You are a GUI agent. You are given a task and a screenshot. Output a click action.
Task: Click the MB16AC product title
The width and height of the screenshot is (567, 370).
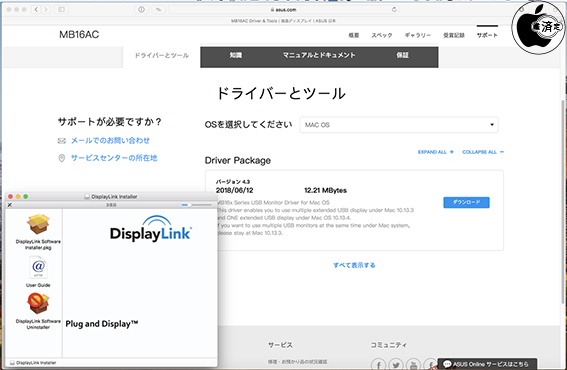coord(79,35)
